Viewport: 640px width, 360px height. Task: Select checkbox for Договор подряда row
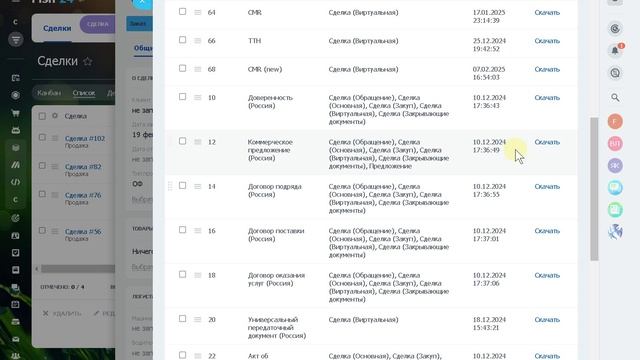(x=182, y=186)
